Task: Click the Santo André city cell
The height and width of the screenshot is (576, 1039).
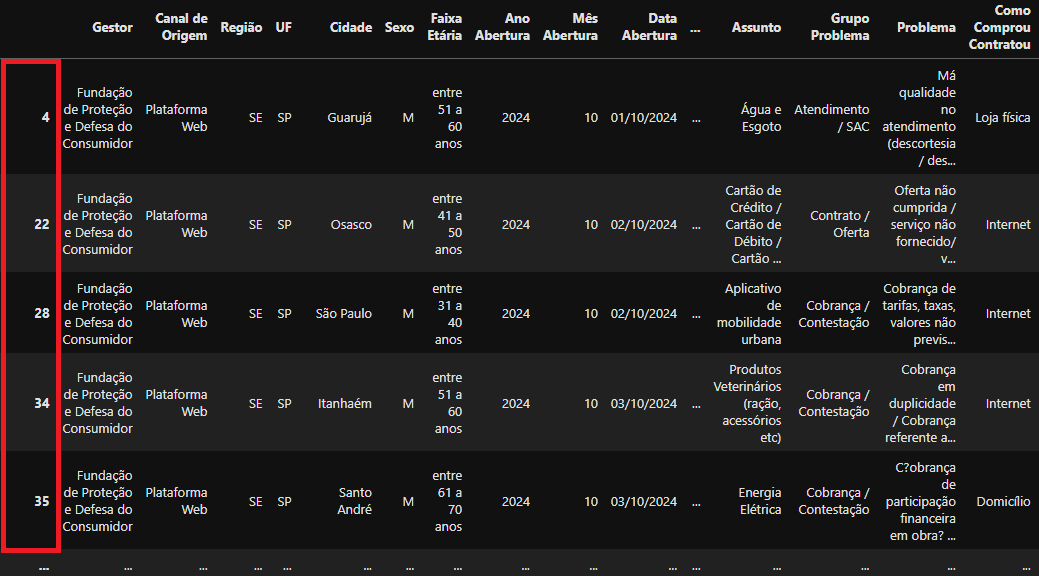Action: (x=355, y=501)
